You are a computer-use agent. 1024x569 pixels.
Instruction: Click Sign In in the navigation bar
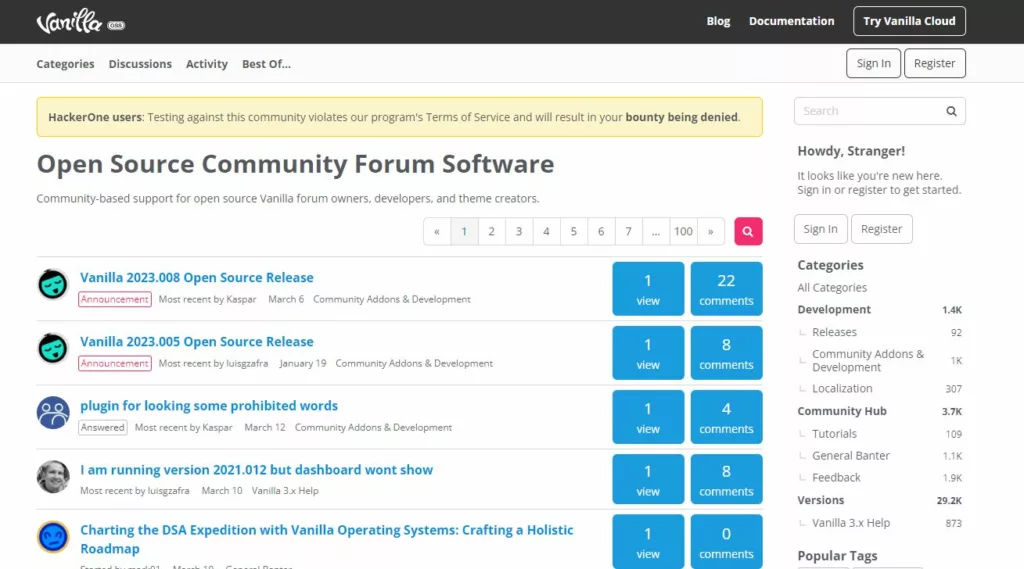click(x=873, y=63)
